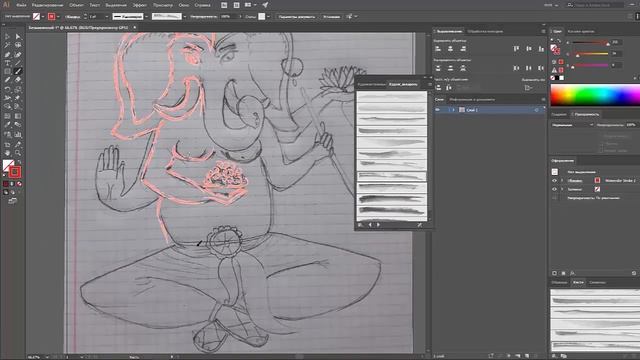This screenshot has height=360, width=640.
Task: Switch to the Символы tab
Action: coord(597,282)
